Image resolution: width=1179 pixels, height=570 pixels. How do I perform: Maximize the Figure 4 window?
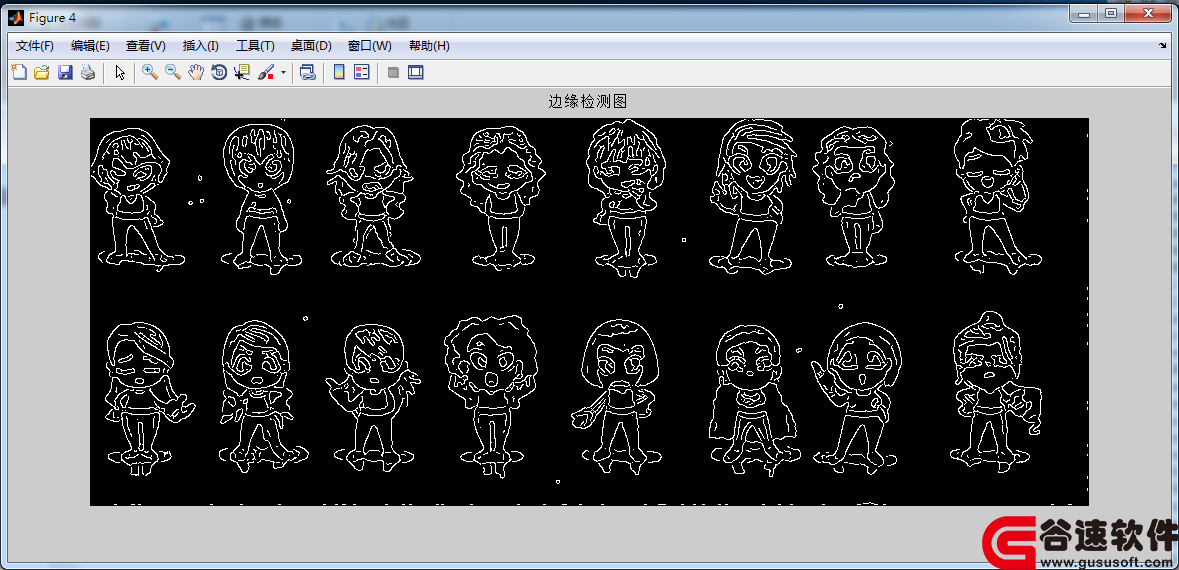(1111, 13)
